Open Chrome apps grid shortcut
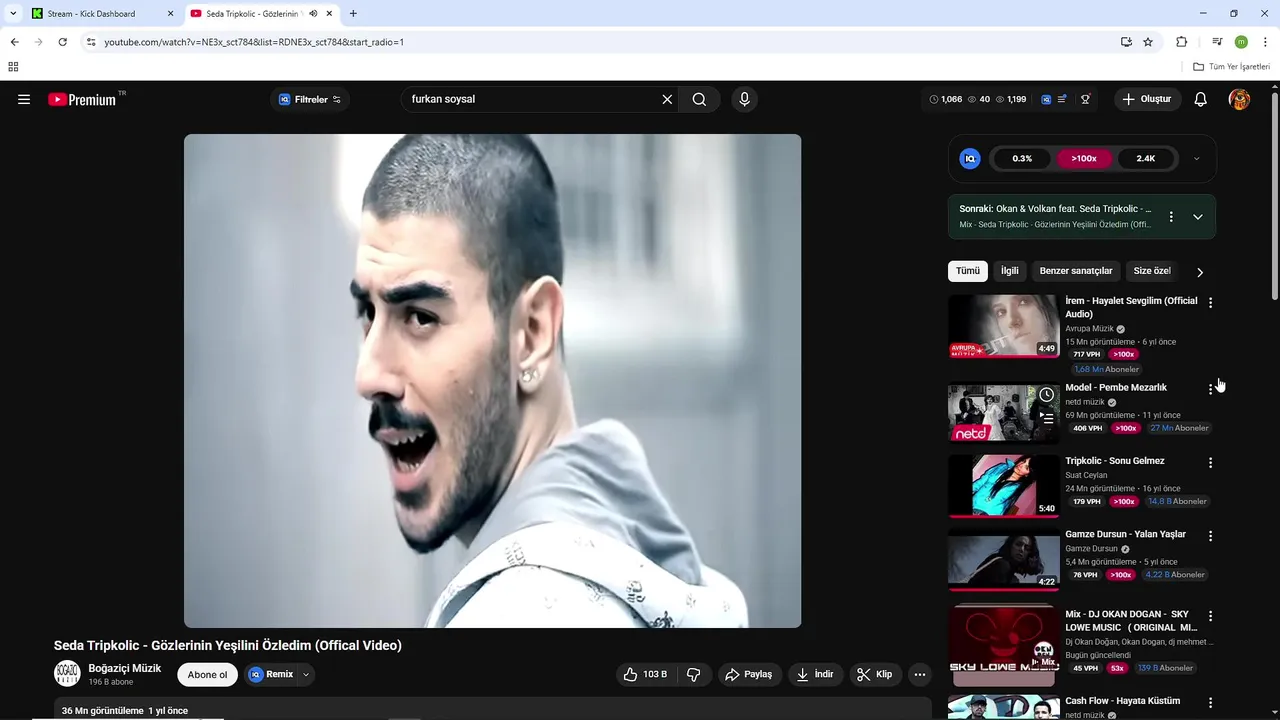Image resolution: width=1280 pixels, height=720 pixels. [13, 66]
